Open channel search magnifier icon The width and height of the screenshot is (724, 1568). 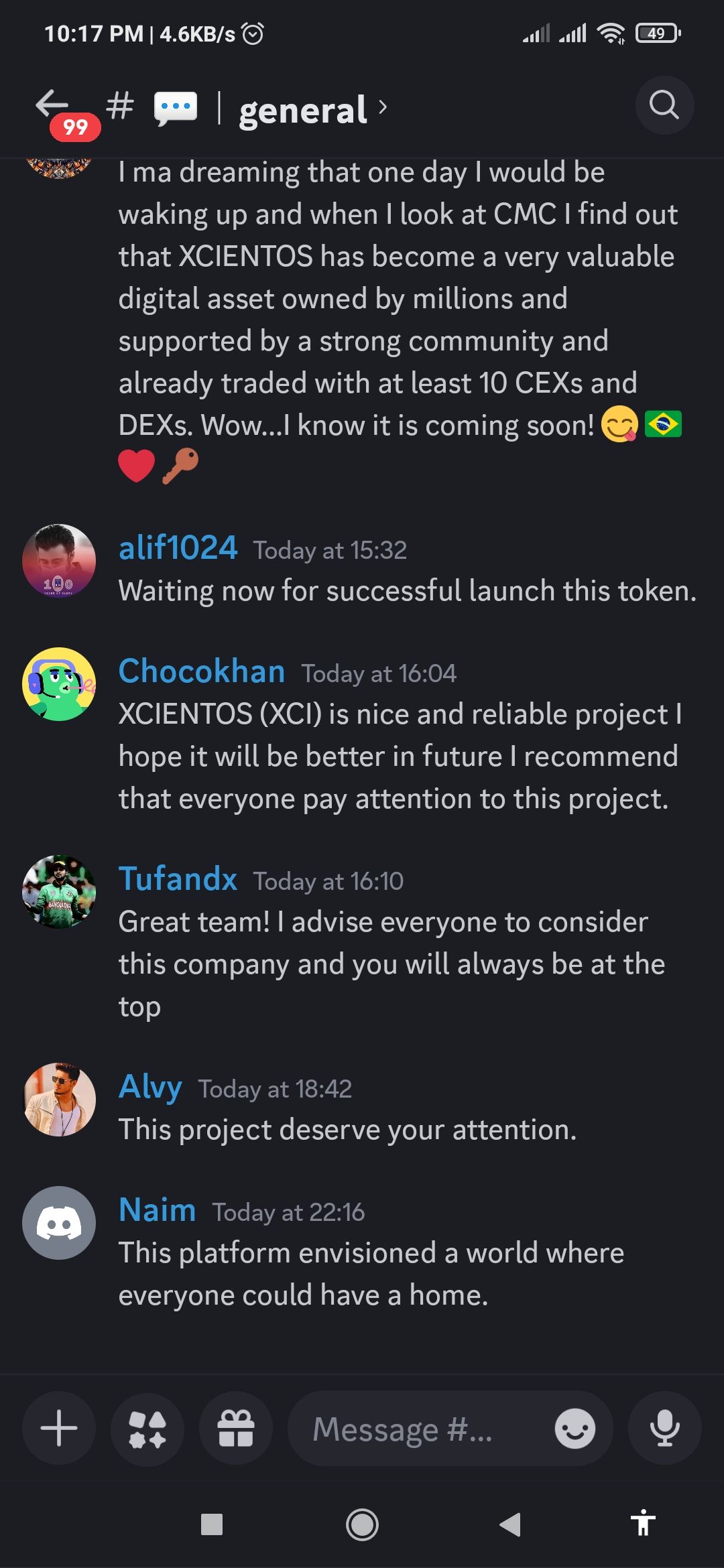[x=664, y=105]
